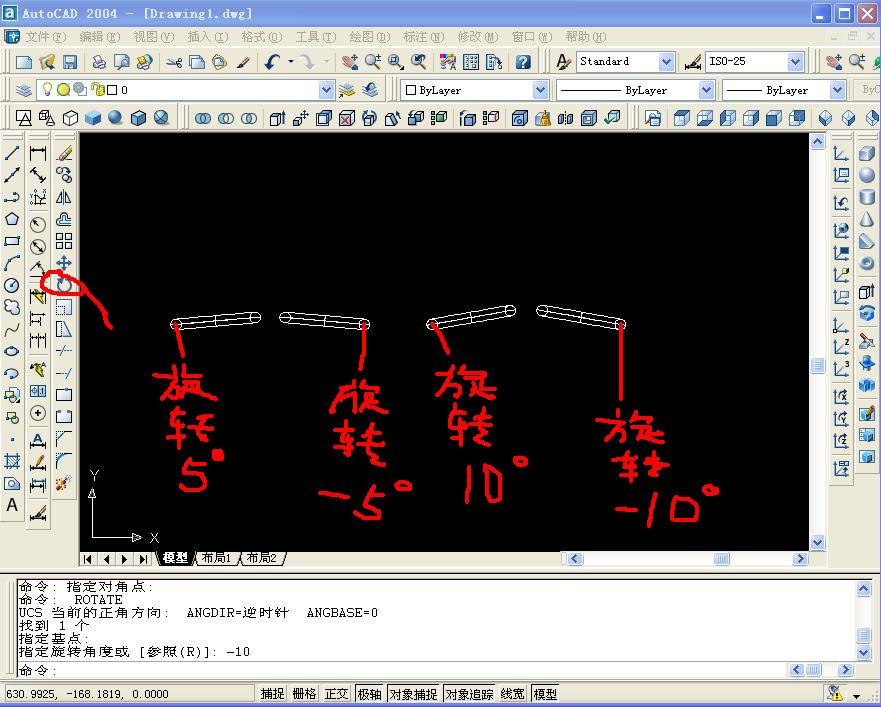Viewport: 881px width, 707px height.
Task: Select the Spline tool
Action: pos(12,329)
